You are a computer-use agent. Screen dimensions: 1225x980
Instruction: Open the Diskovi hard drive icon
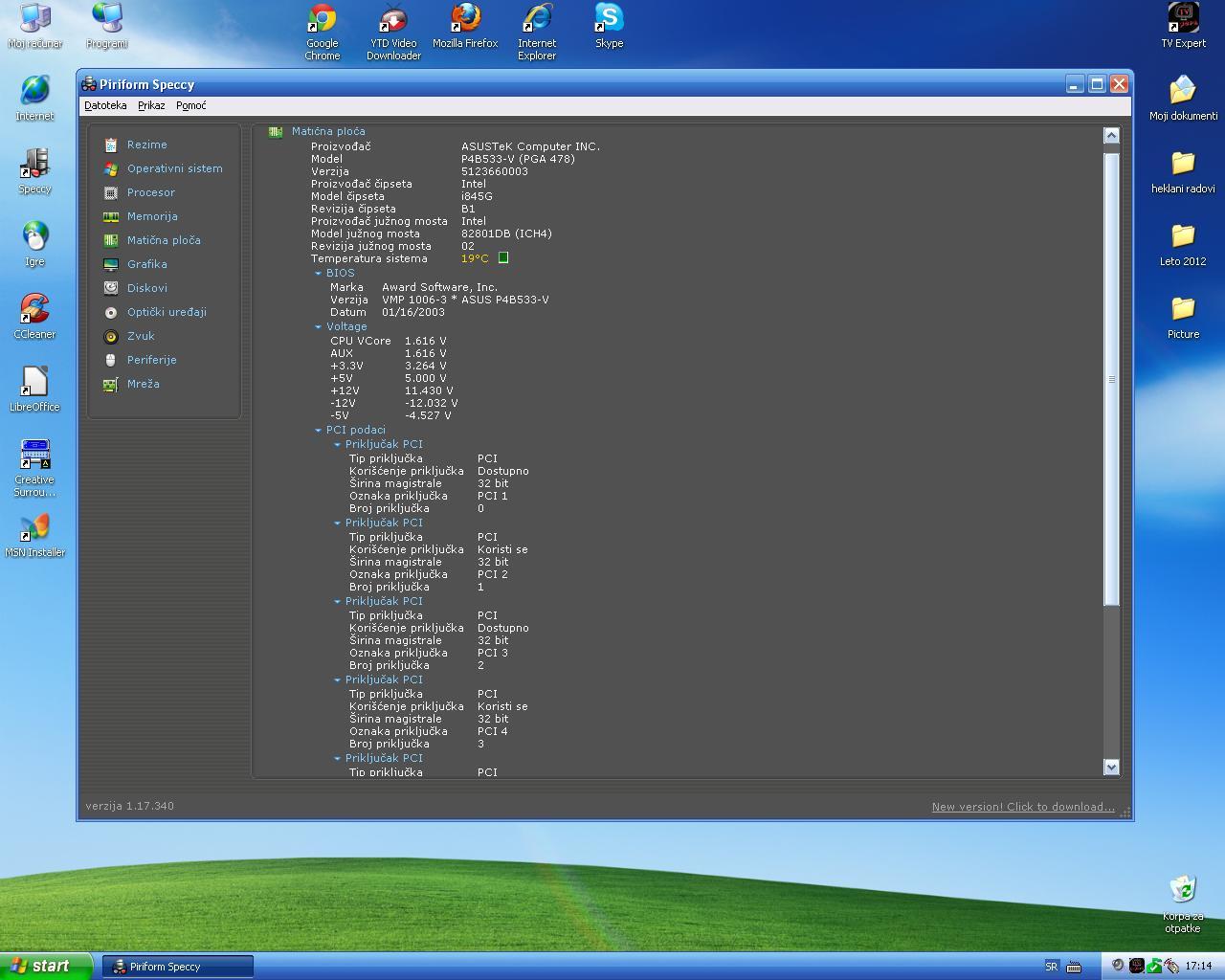point(111,288)
